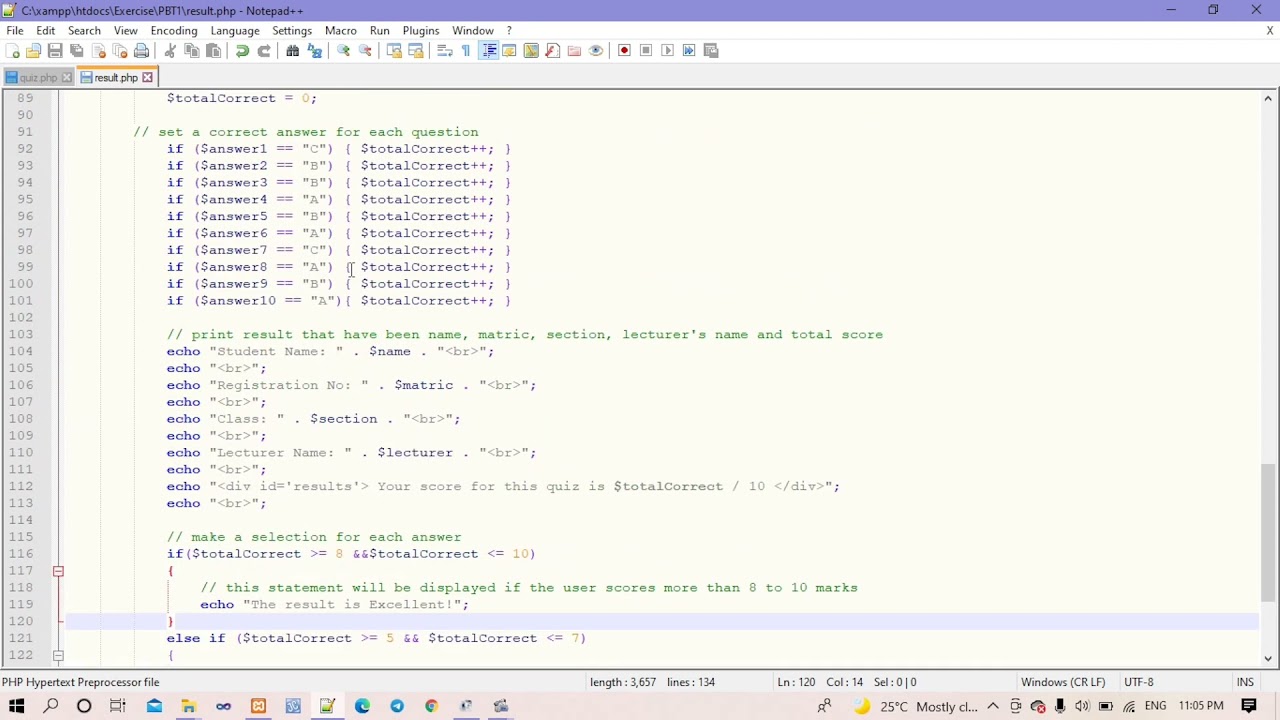1280x720 pixels.
Task: Click the scrollbar up arrow
Action: tap(1268, 98)
